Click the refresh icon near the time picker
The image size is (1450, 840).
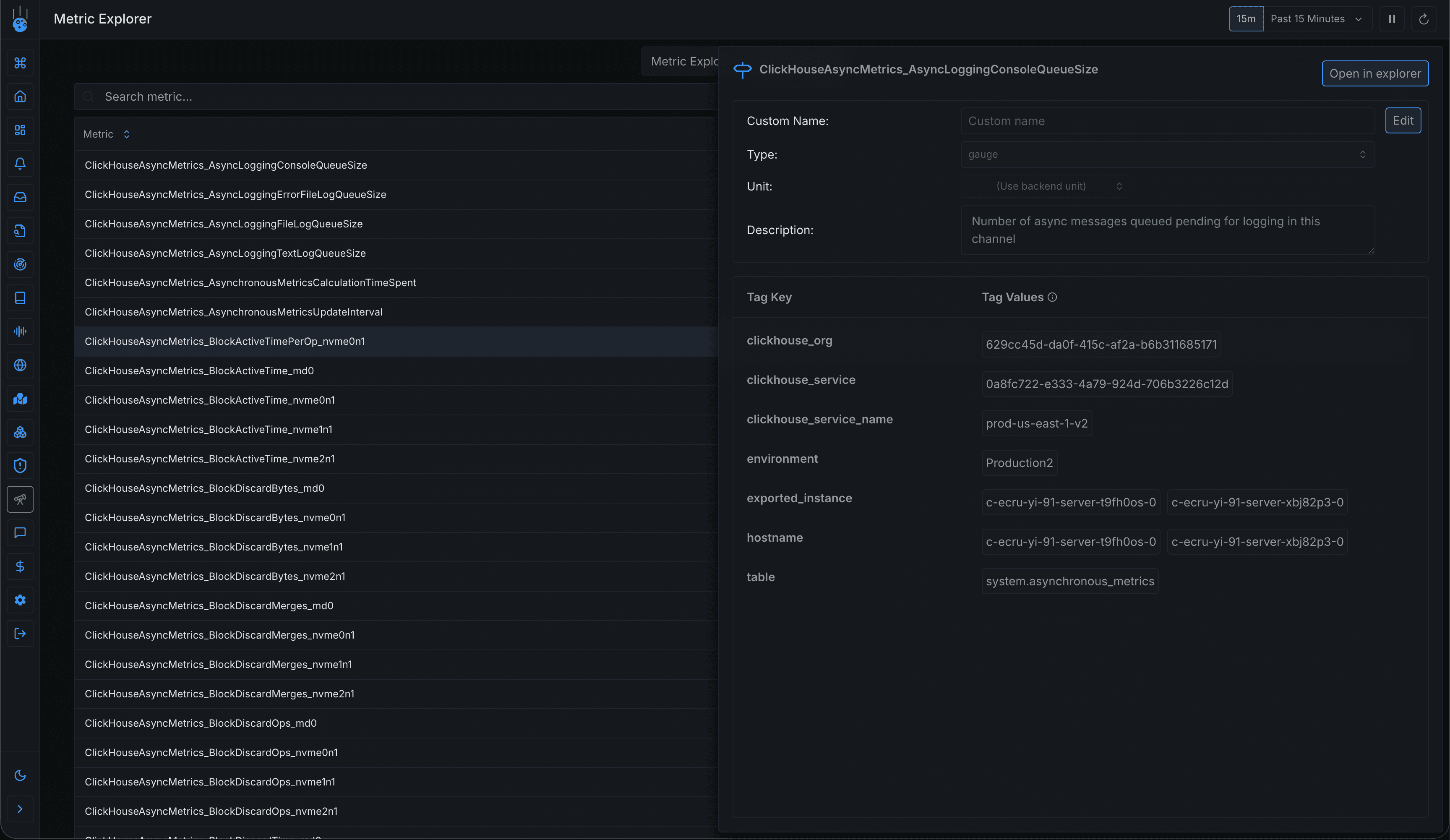point(1424,18)
